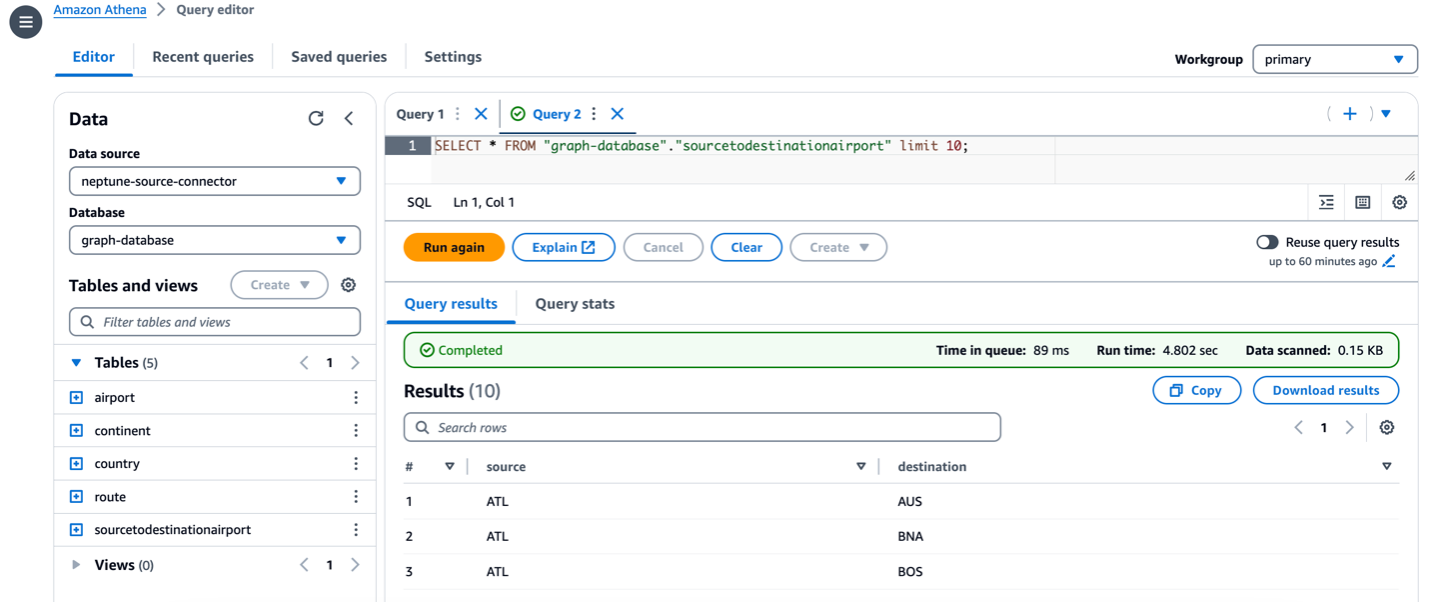Expand the Views section
The width and height of the screenshot is (1430, 605).
click(x=77, y=564)
